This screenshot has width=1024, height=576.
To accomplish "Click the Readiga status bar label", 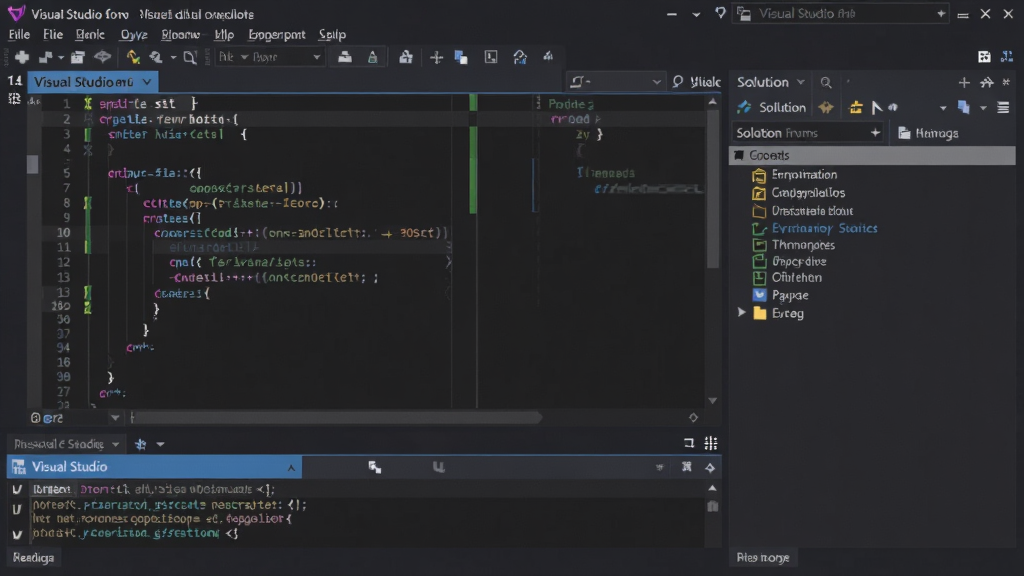I will pyautogui.click(x=33, y=558).
